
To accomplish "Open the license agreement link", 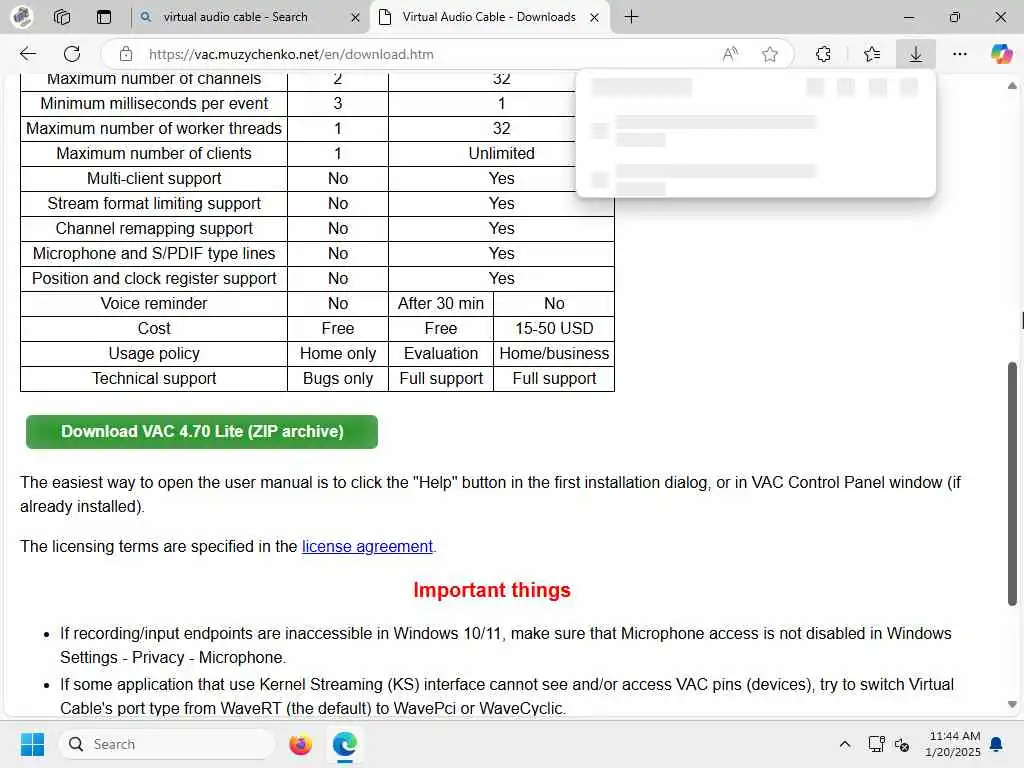I will (x=367, y=547).
